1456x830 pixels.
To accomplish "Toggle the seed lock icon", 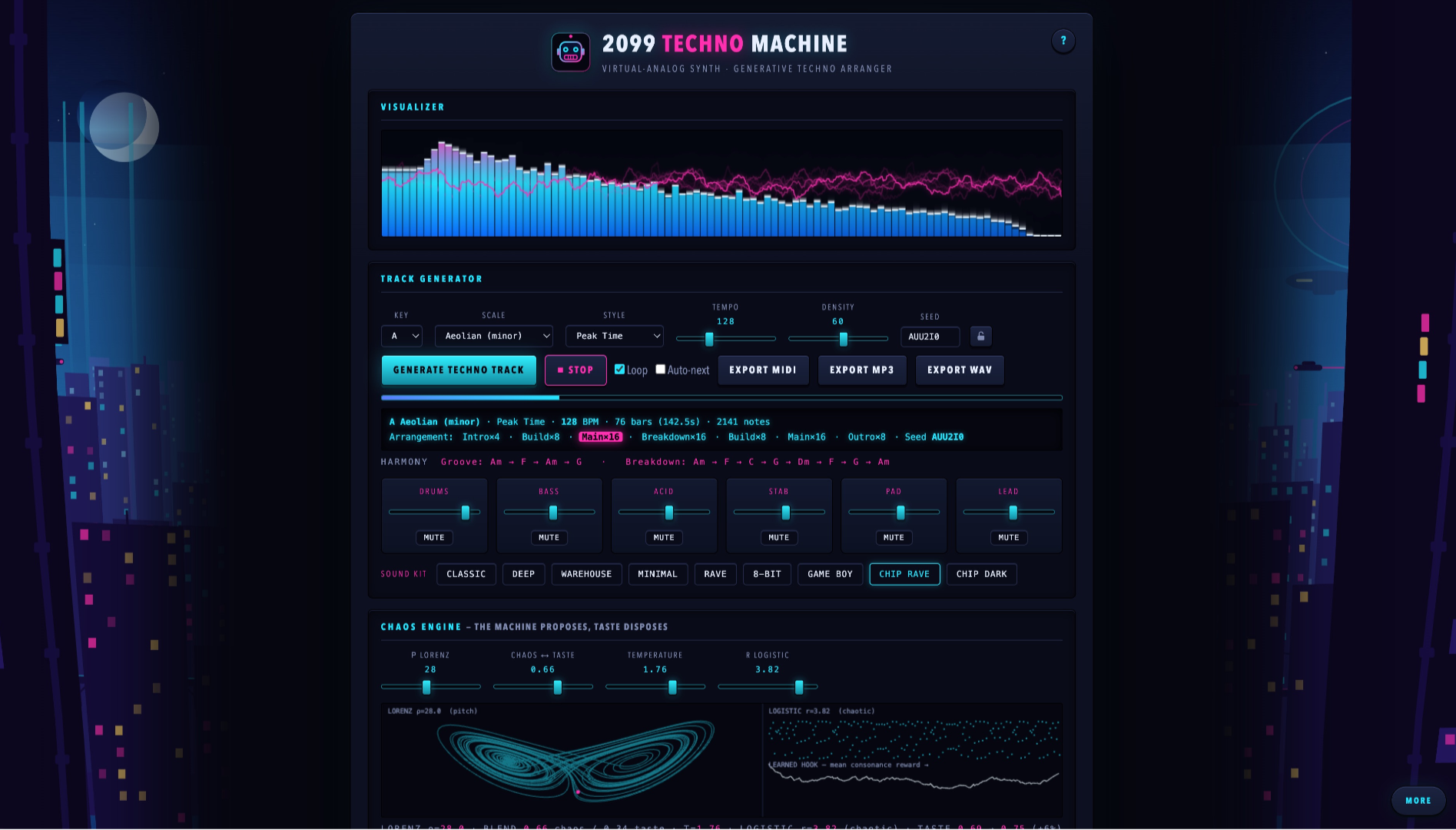I will click(x=980, y=336).
